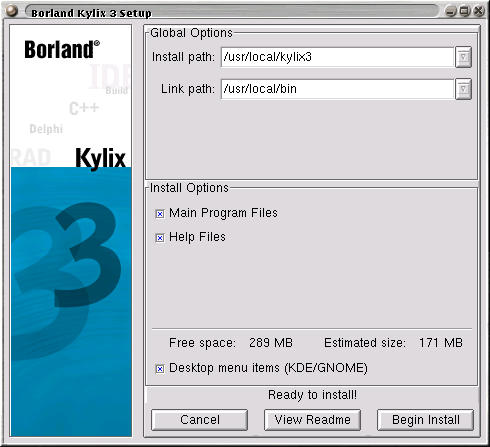Click the Borland logo in the banner

pyautogui.click(x=62, y=50)
